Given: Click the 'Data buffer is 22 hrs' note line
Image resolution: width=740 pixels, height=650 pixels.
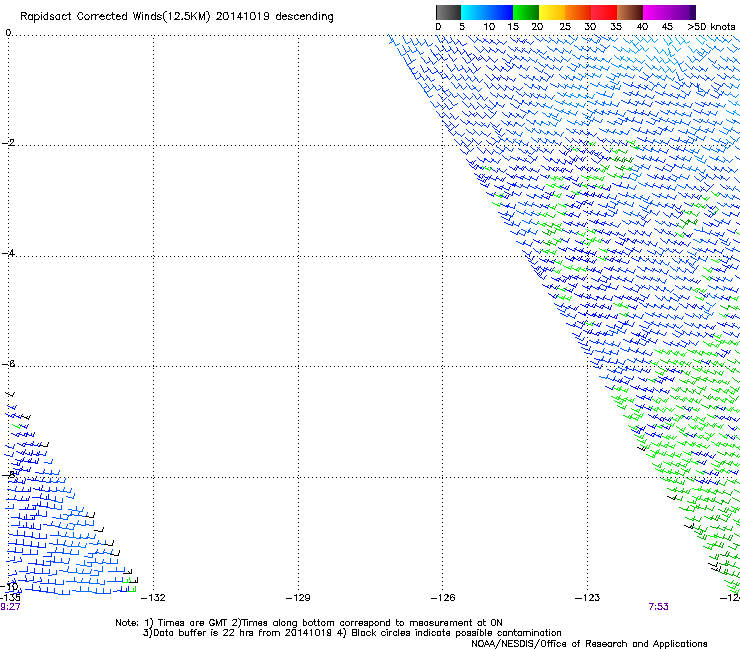Looking at the screenshot, I should (x=352, y=633).
